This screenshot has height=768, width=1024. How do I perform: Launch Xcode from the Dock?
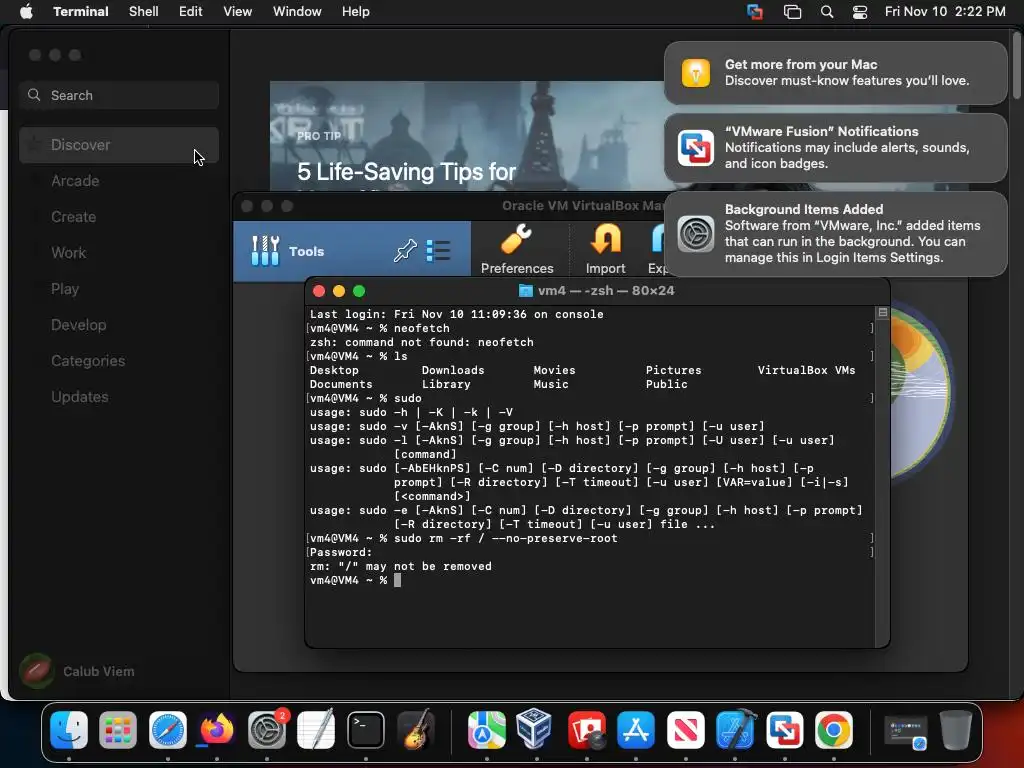click(735, 729)
